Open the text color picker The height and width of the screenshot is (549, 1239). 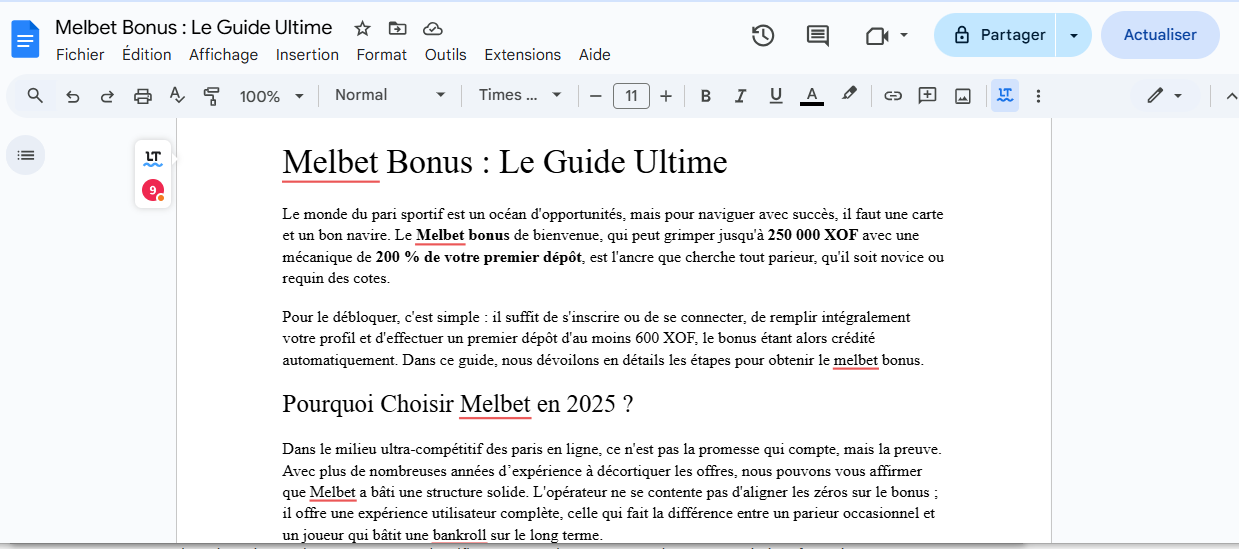coord(811,96)
